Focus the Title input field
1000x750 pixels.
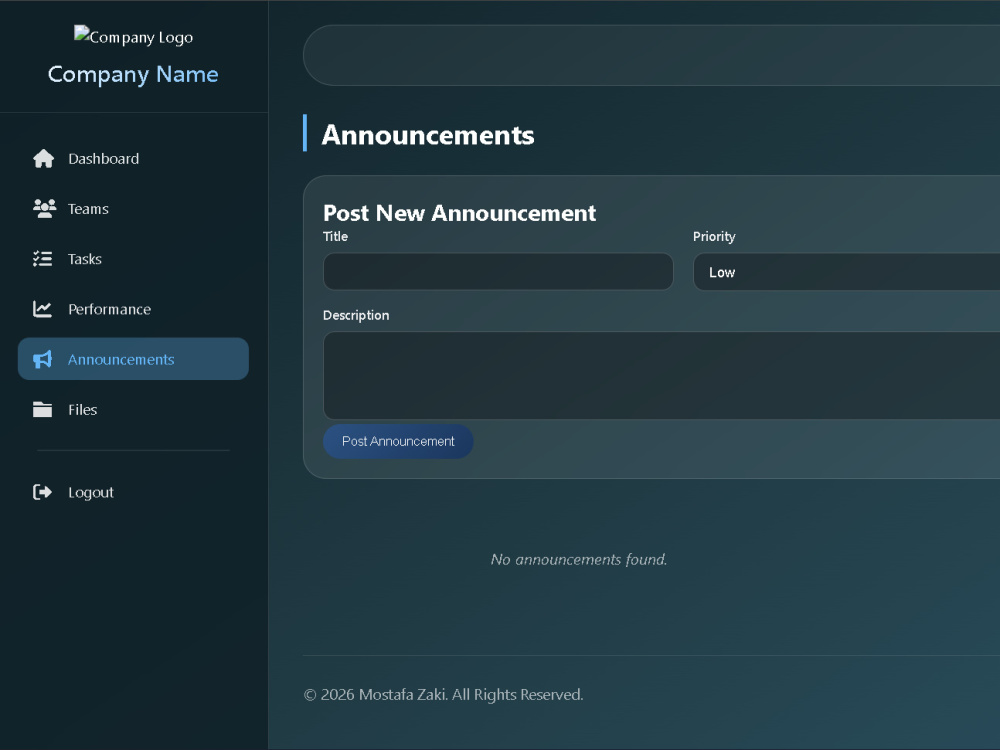(x=498, y=272)
